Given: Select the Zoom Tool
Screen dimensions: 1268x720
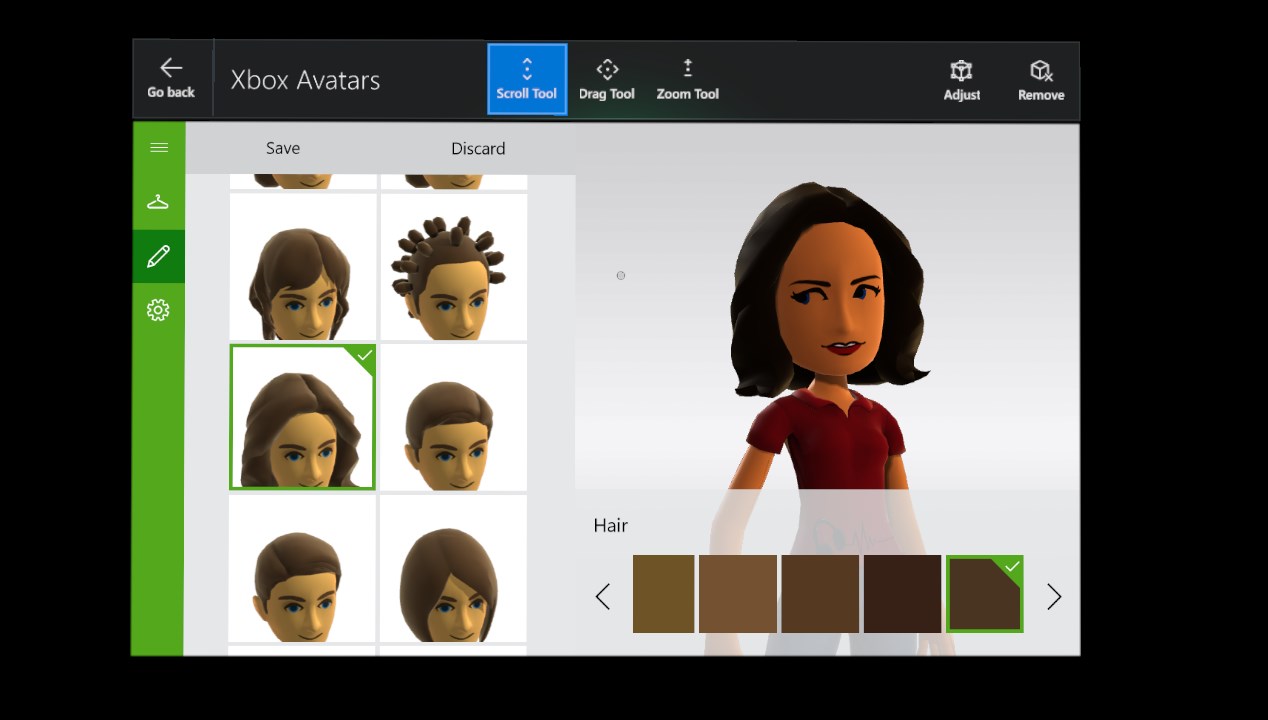Looking at the screenshot, I should [x=688, y=79].
